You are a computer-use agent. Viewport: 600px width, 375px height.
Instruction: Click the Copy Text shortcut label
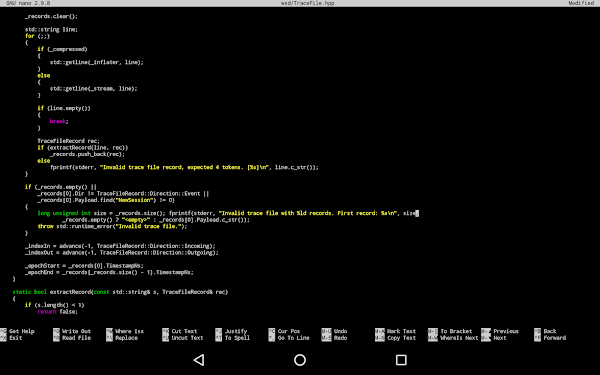coord(401,338)
